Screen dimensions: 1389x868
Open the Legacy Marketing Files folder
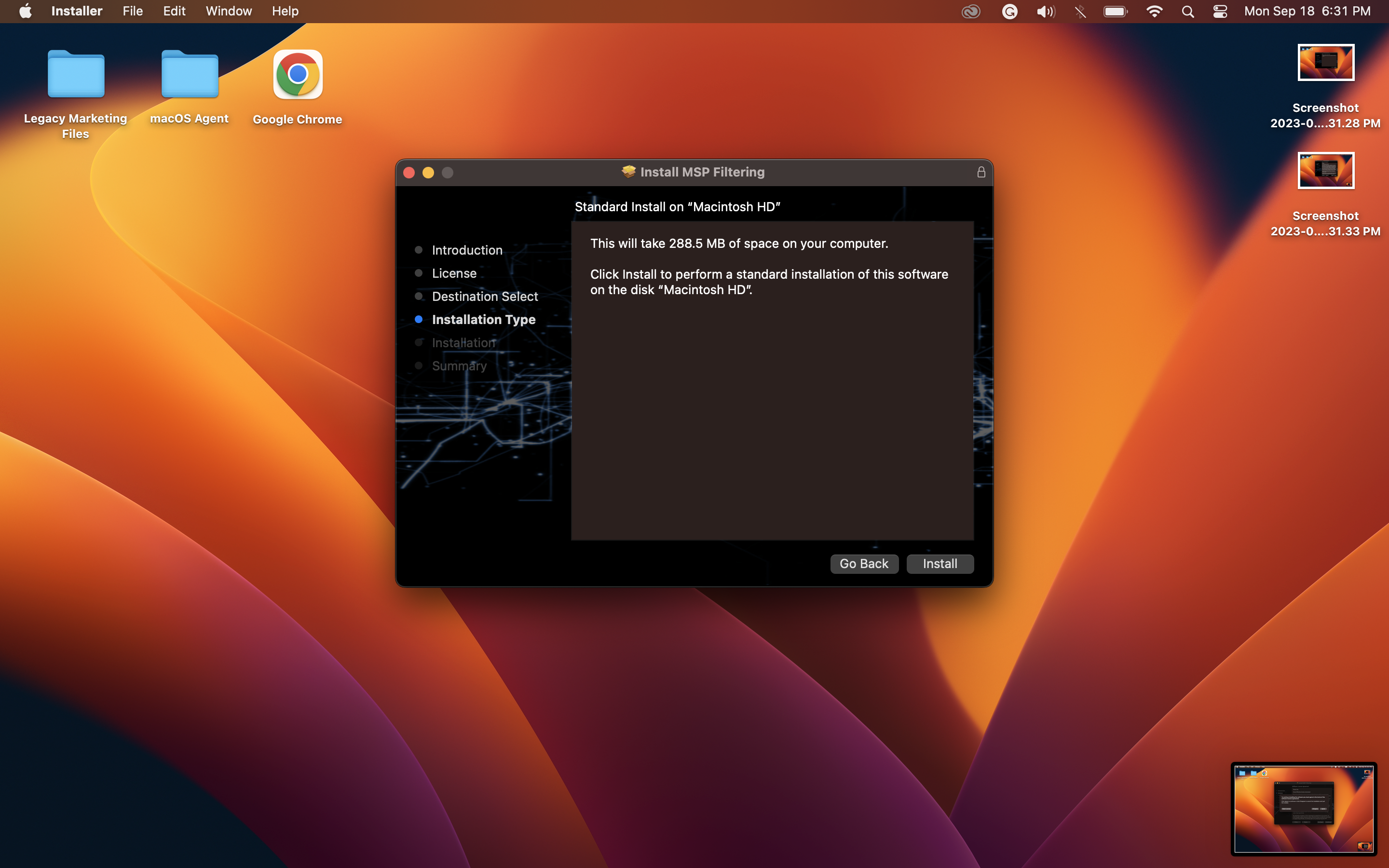click(75, 74)
